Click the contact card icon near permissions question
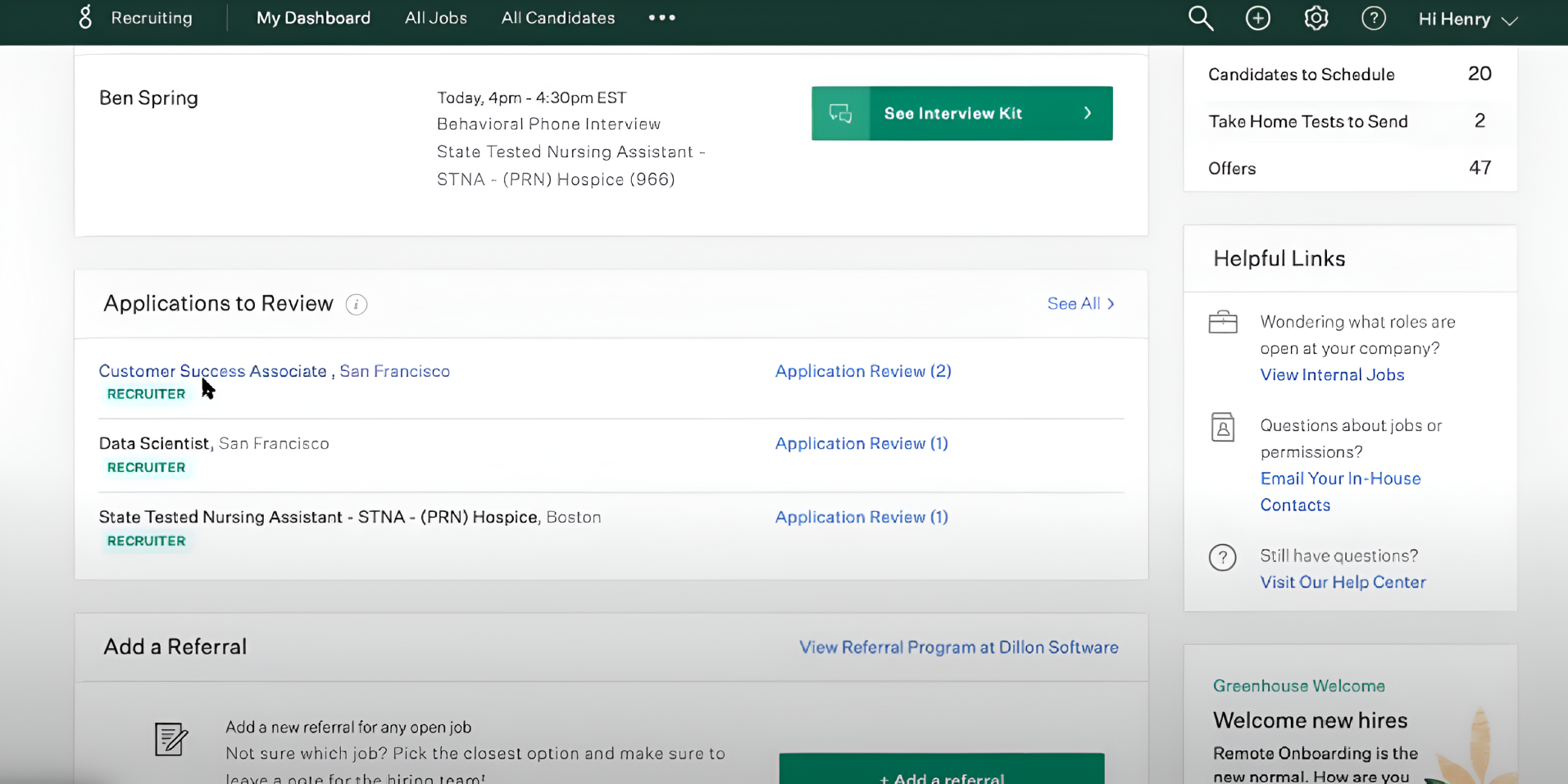Screen dimensions: 1568x784 (1222, 427)
